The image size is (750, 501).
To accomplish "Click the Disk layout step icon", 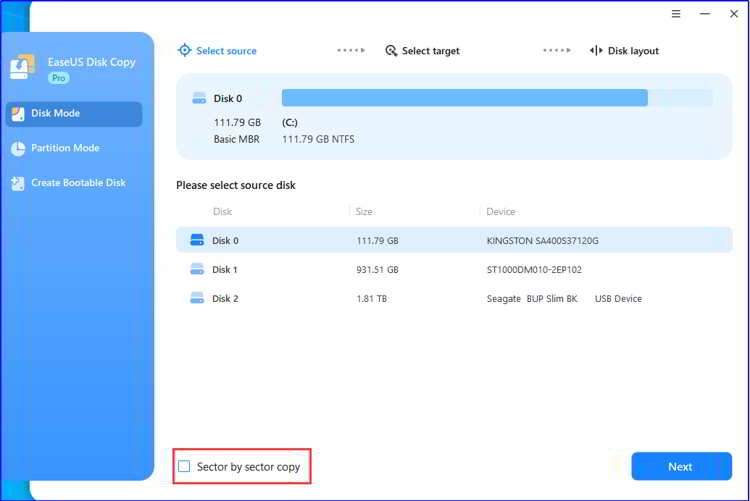I will click(x=596, y=51).
